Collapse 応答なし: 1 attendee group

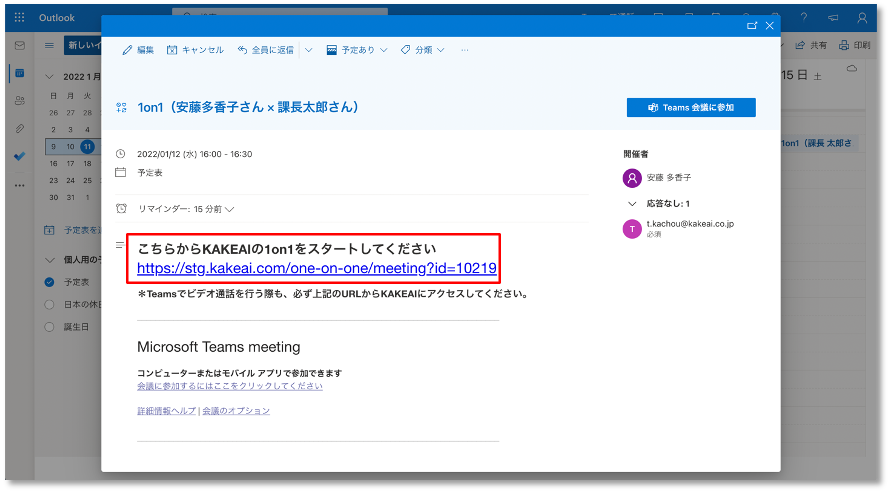pyautogui.click(x=632, y=203)
